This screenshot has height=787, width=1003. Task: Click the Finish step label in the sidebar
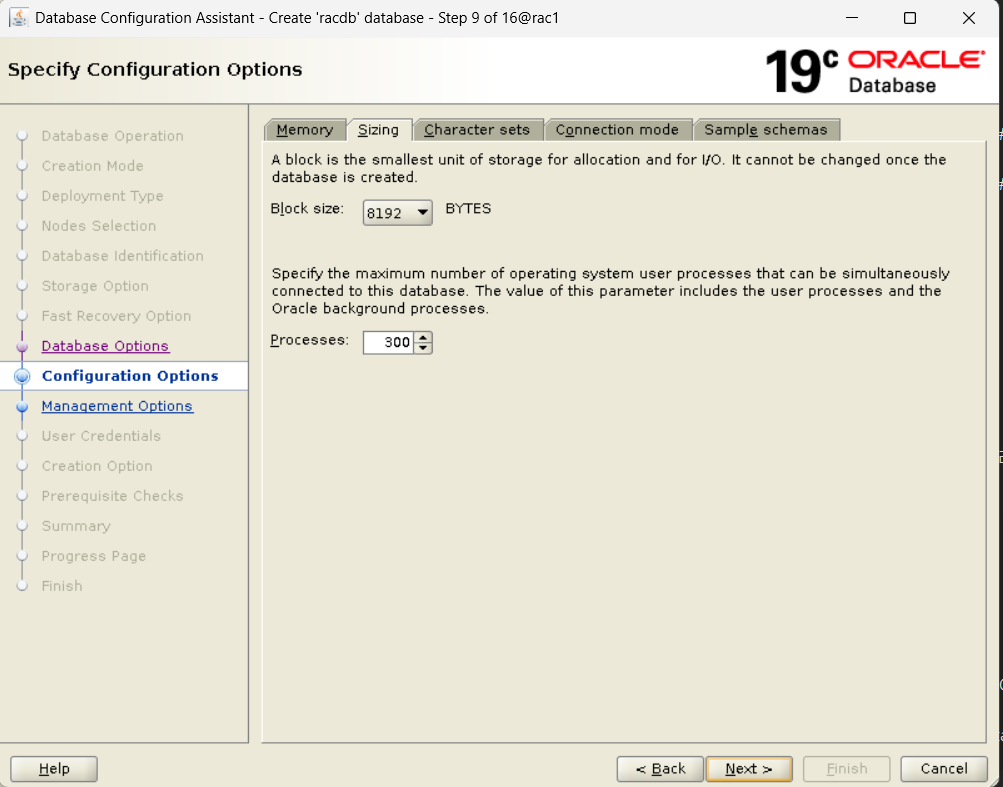(62, 586)
